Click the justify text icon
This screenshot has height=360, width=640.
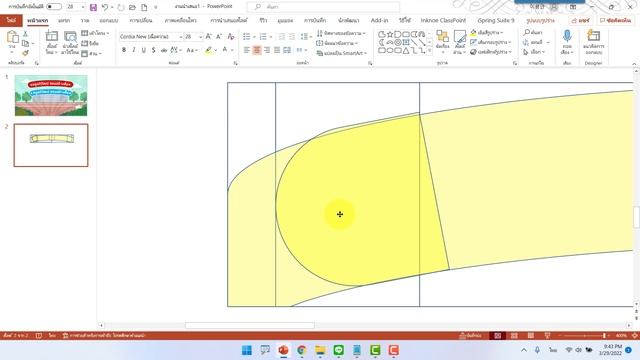tap(277, 50)
